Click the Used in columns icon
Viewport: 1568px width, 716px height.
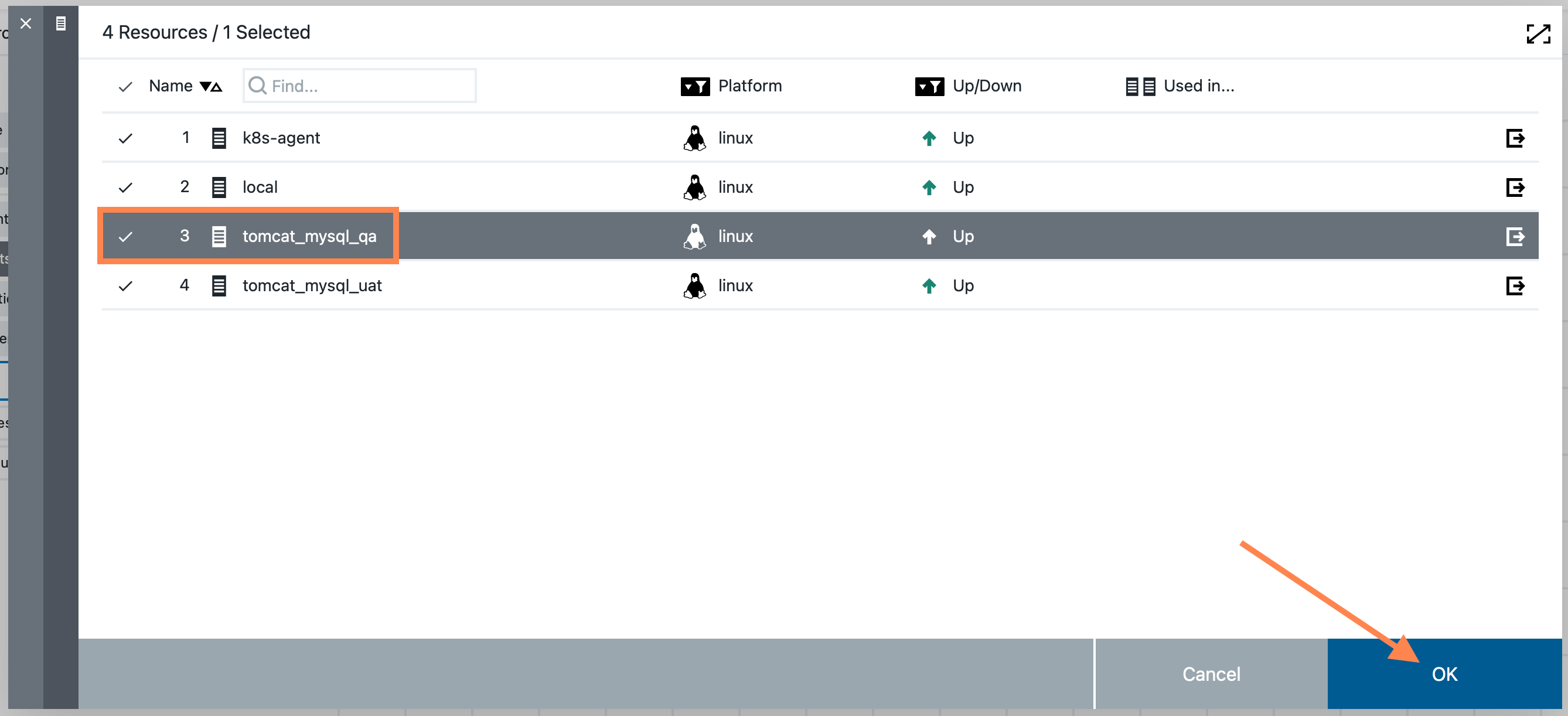1140,87
